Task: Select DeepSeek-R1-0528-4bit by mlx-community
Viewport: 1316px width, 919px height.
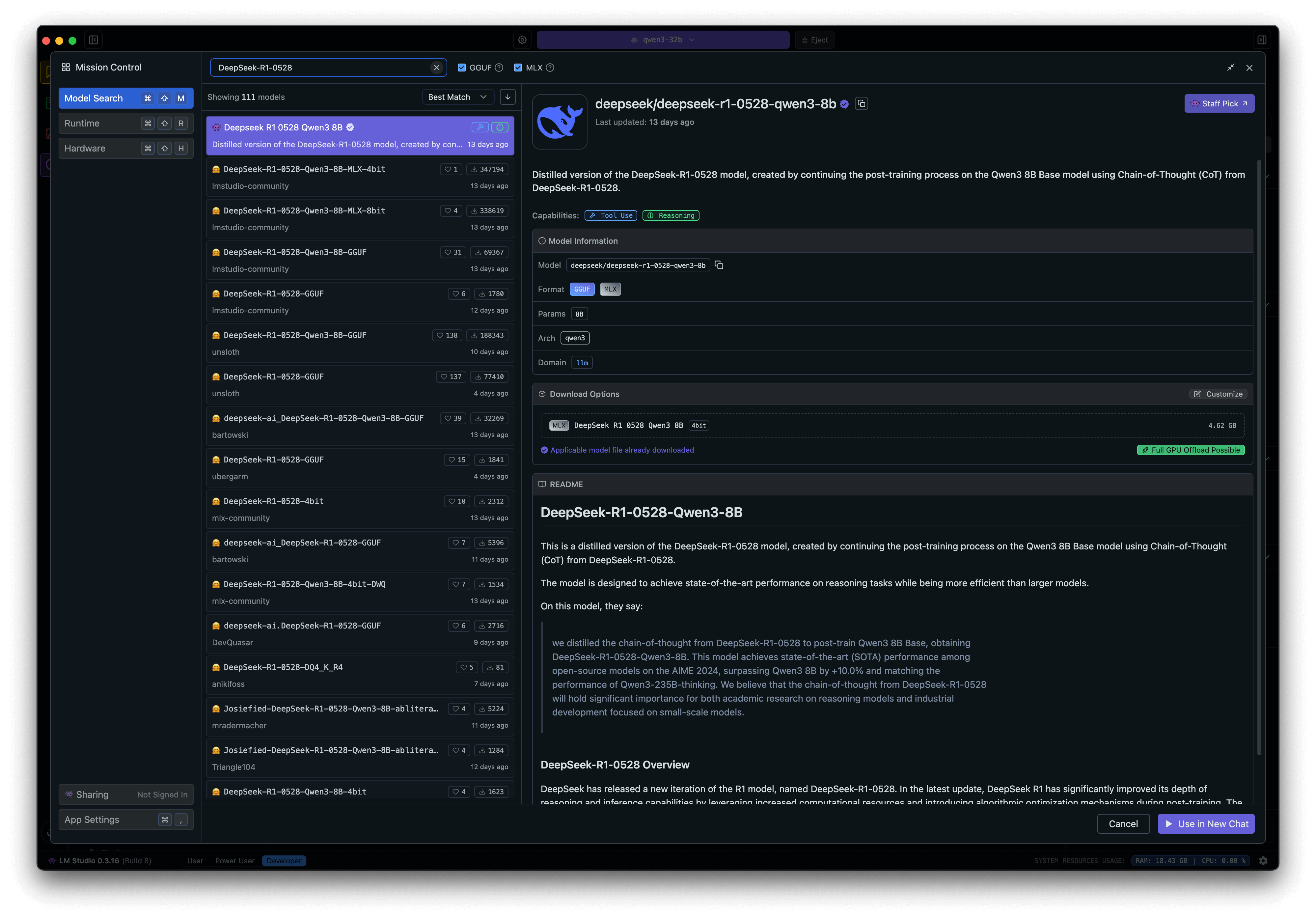Action: tap(360, 510)
